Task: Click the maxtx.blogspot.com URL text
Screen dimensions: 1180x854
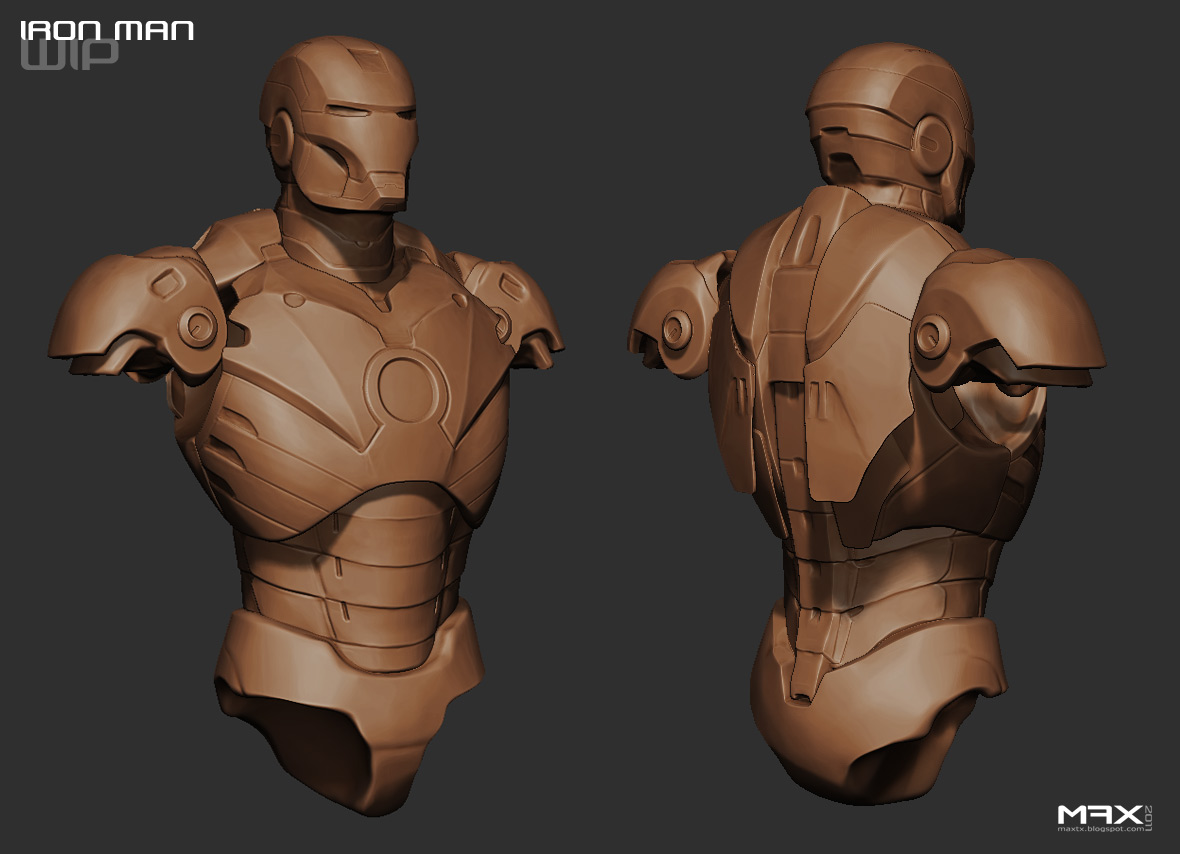Action: click(x=1100, y=829)
